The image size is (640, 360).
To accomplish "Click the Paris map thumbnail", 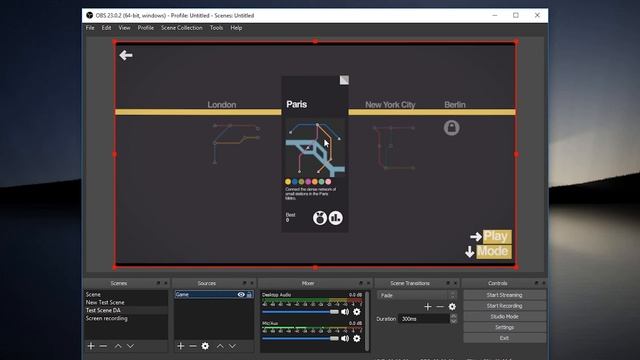I will pos(315,147).
